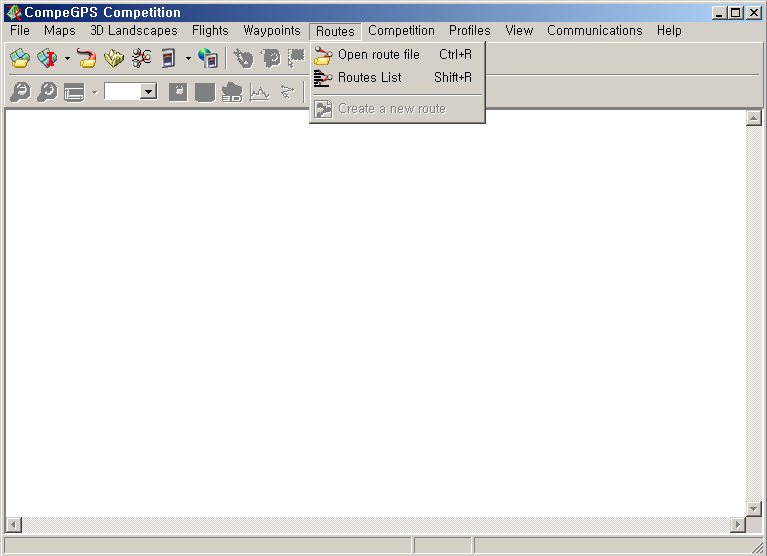The height and width of the screenshot is (556, 767).
Task: Open the Competition menu
Action: click(402, 31)
